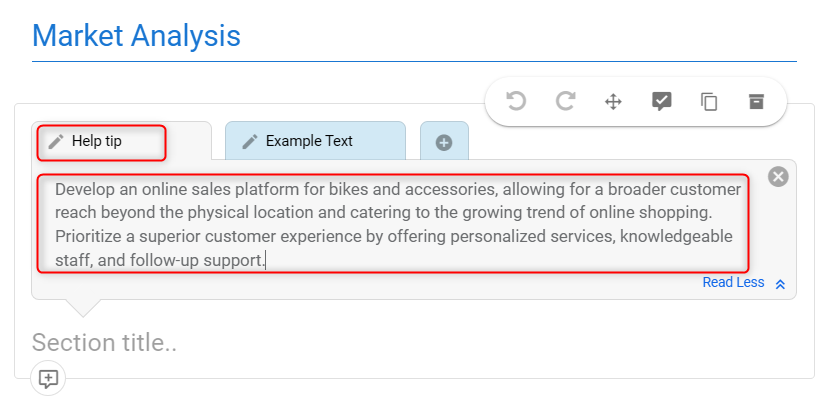Click the pencil icon beside Example Text
The height and width of the screenshot is (408, 838).
(x=250, y=142)
